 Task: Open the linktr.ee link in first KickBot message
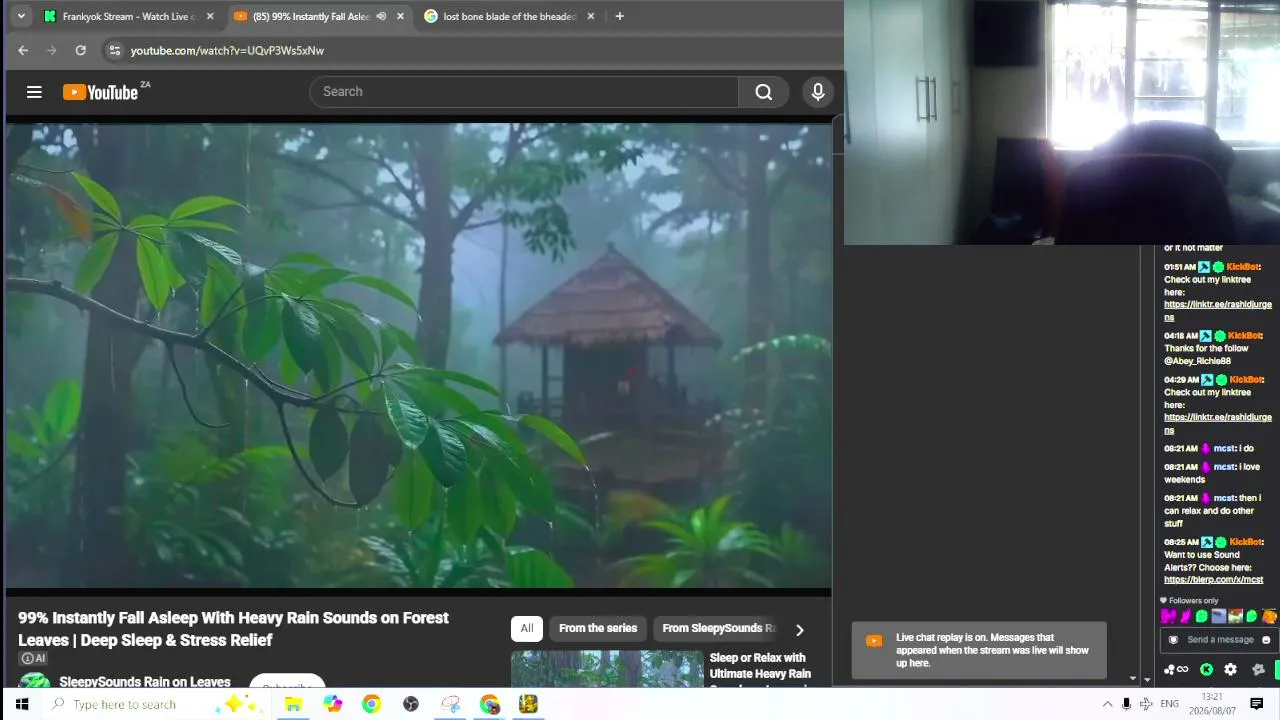1218,310
